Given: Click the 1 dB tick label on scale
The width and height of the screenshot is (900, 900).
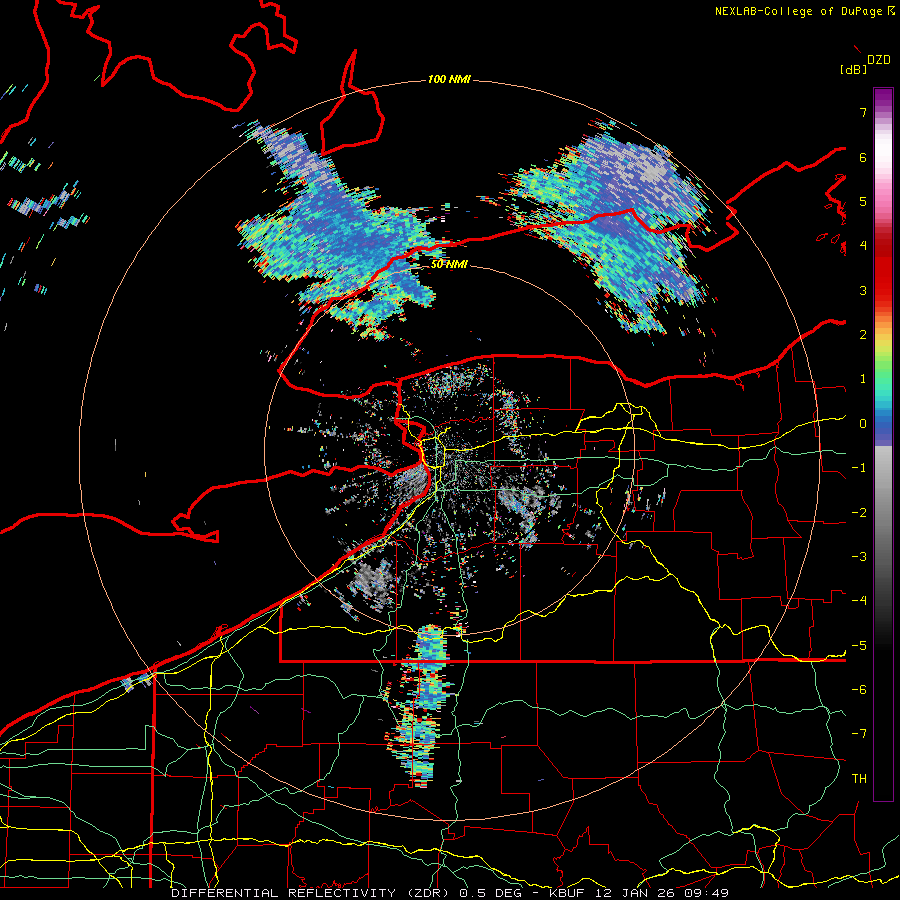Looking at the screenshot, I should 863,379.
